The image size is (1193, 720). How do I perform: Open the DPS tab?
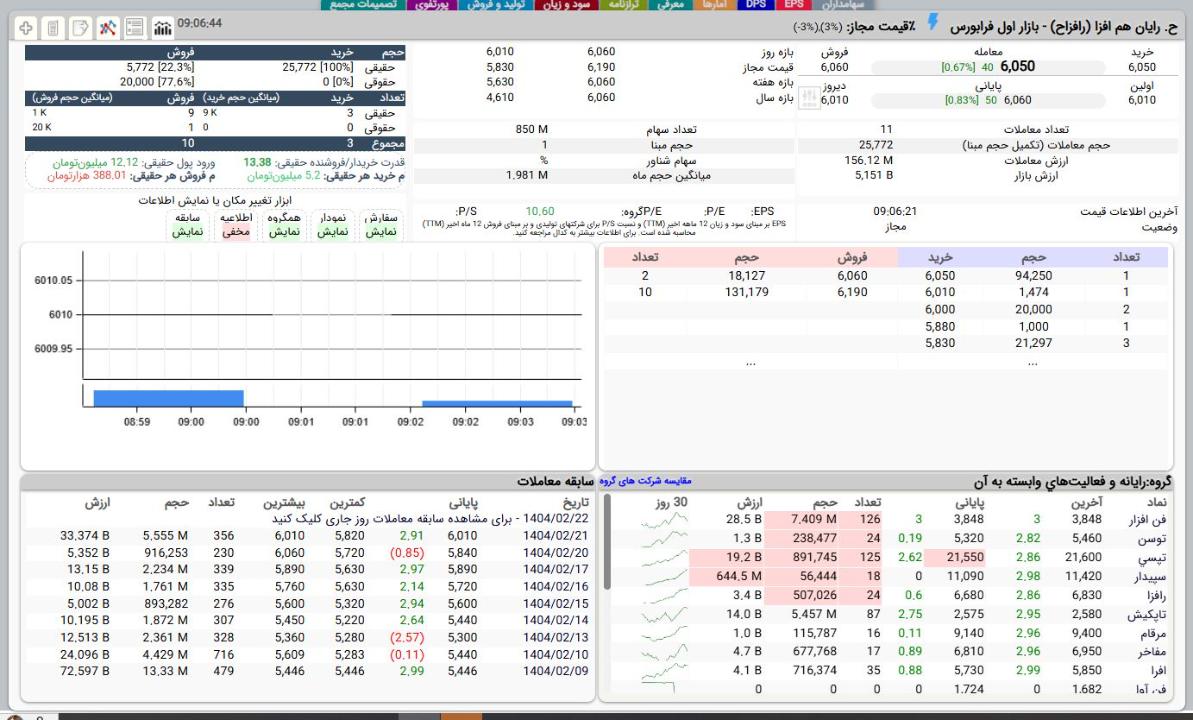tap(762, 5)
